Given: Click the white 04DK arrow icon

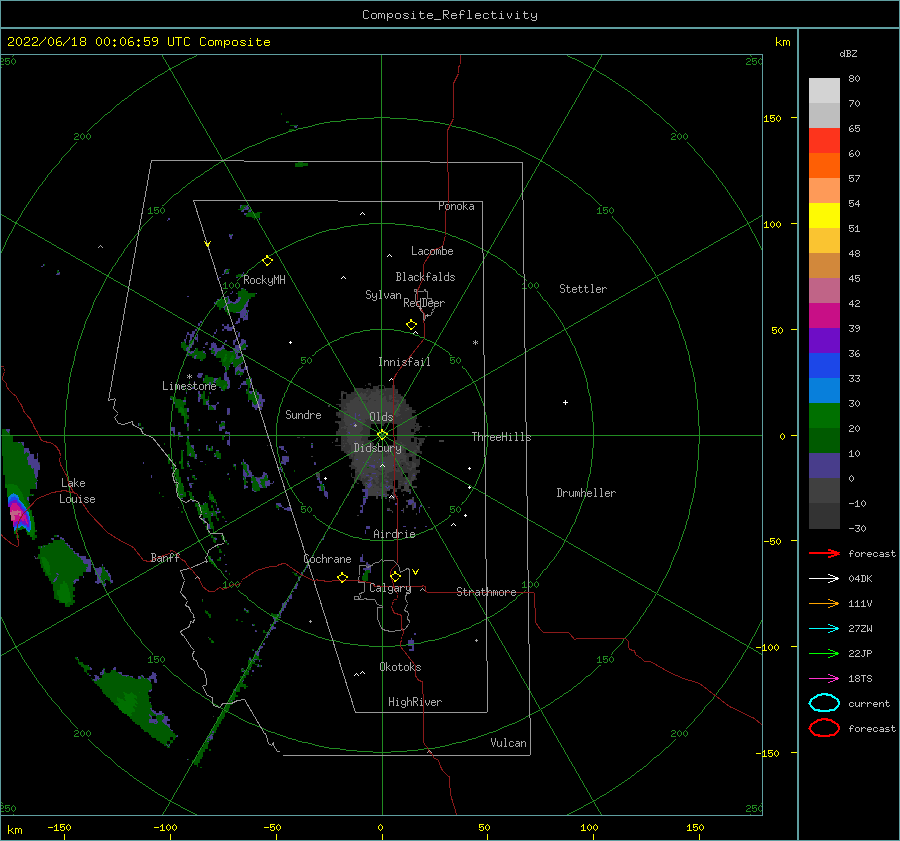Looking at the screenshot, I should [x=824, y=579].
